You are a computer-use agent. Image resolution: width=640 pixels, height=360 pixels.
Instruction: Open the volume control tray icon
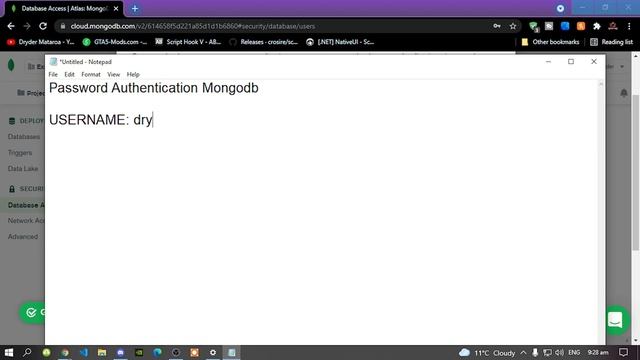coord(560,353)
